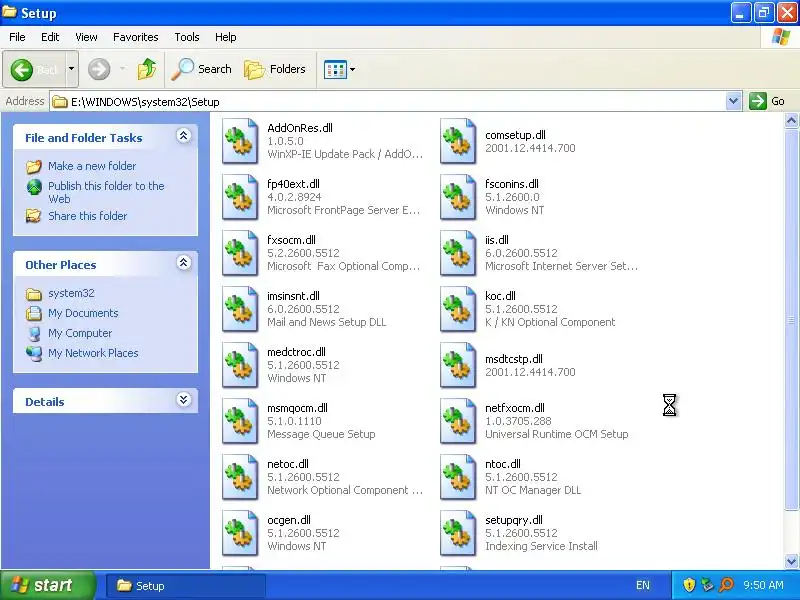Open the address bar dropdown arrow
The image size is (800, 600).
click(733, 101)
